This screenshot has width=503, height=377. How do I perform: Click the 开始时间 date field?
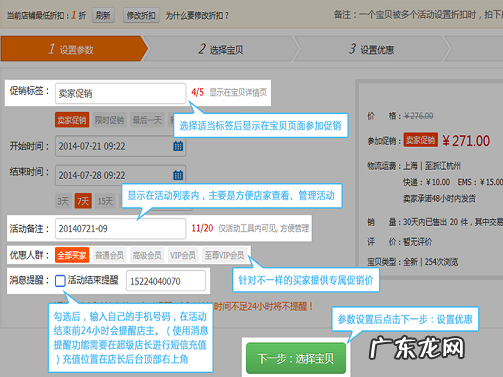click(x=120, y=146)
